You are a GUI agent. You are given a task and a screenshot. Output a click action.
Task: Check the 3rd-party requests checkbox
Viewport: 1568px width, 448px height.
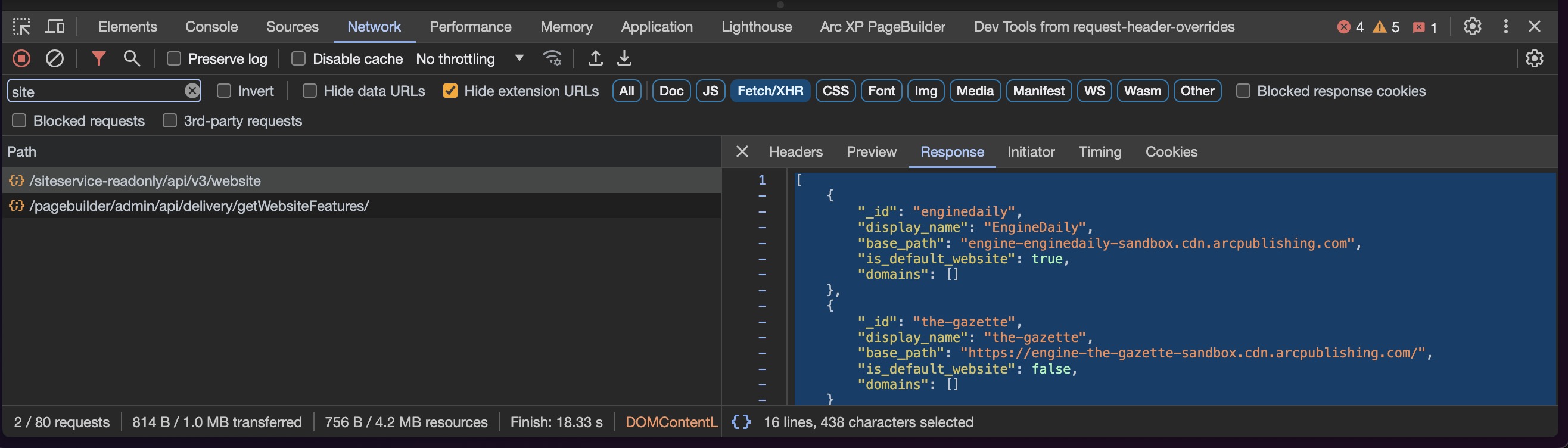170,120
